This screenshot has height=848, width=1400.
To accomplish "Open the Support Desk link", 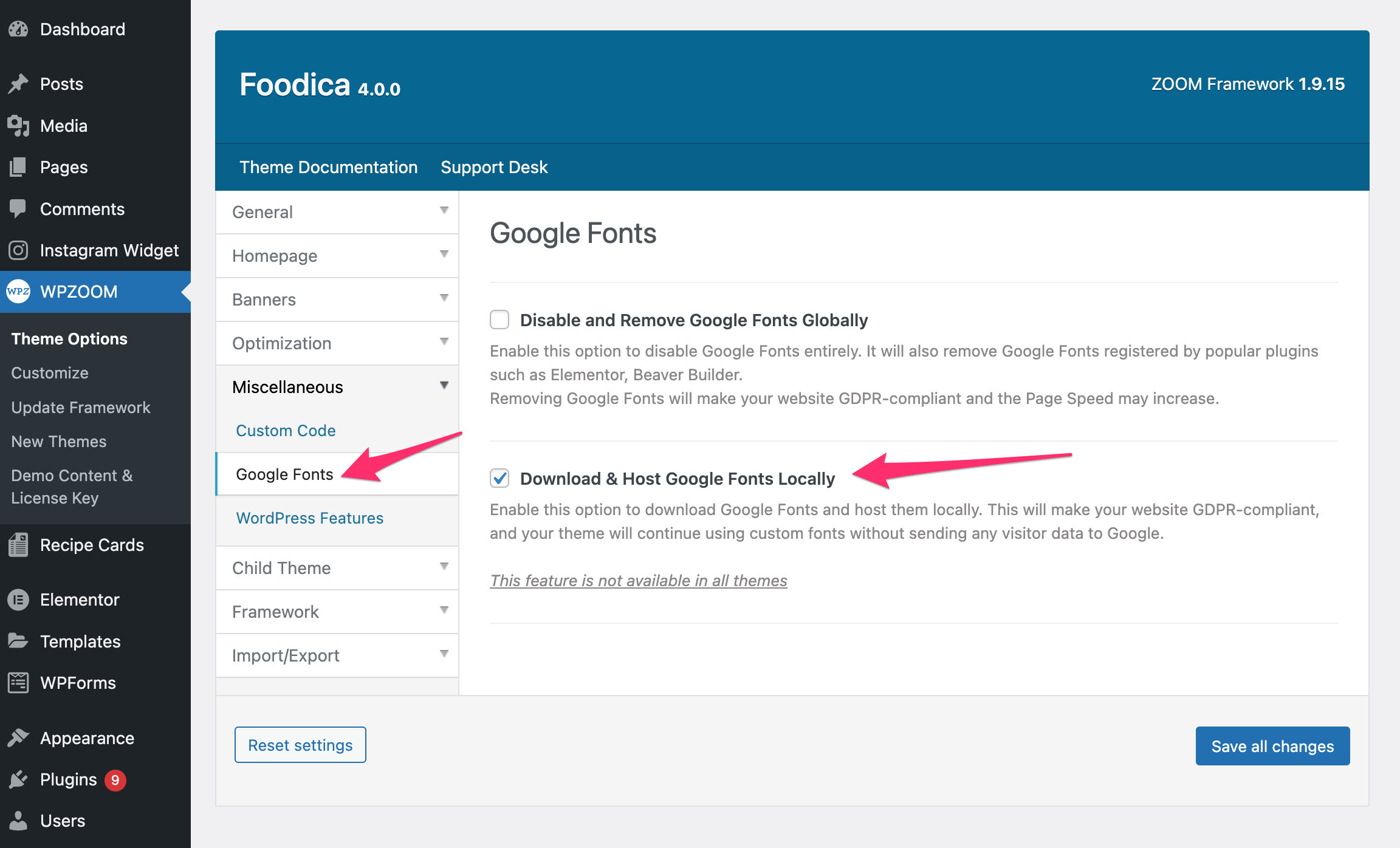I will (x=494, y=167).
